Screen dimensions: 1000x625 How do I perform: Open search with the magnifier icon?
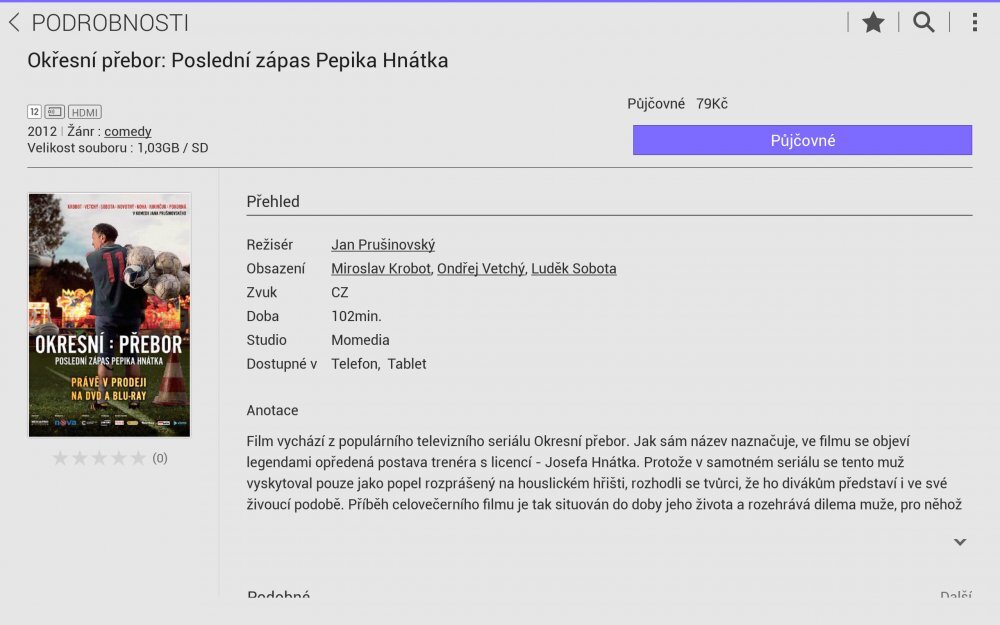coord(924,20)
